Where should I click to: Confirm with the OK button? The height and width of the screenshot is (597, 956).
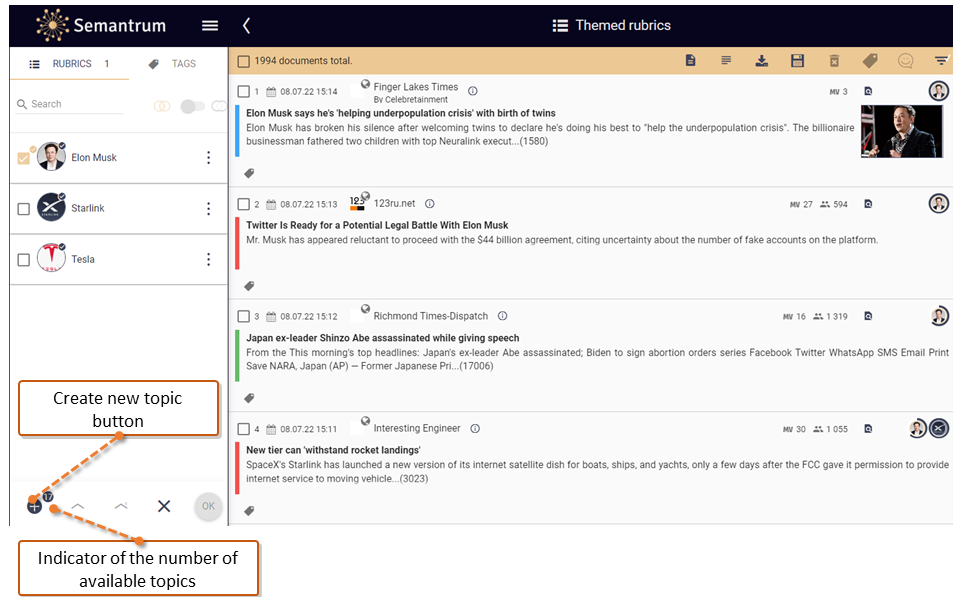[x=208, y=506]
